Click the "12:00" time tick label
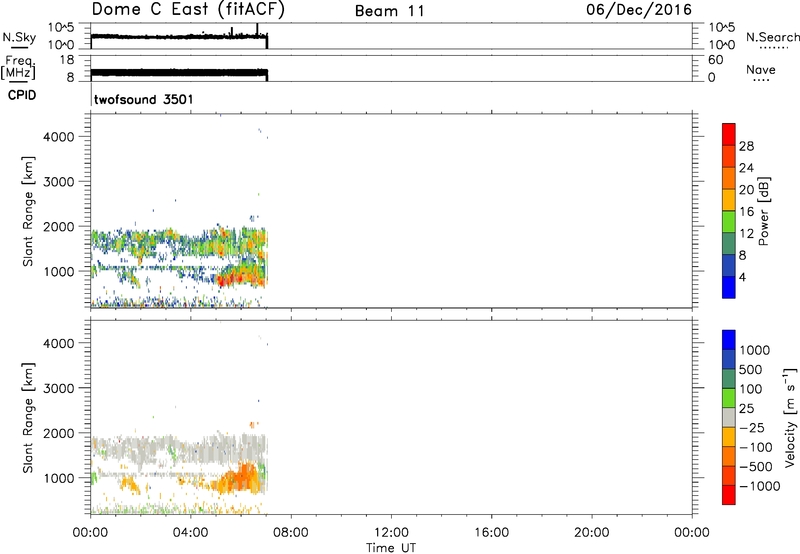This screenshot has width=800, height=554. (391, 533)
